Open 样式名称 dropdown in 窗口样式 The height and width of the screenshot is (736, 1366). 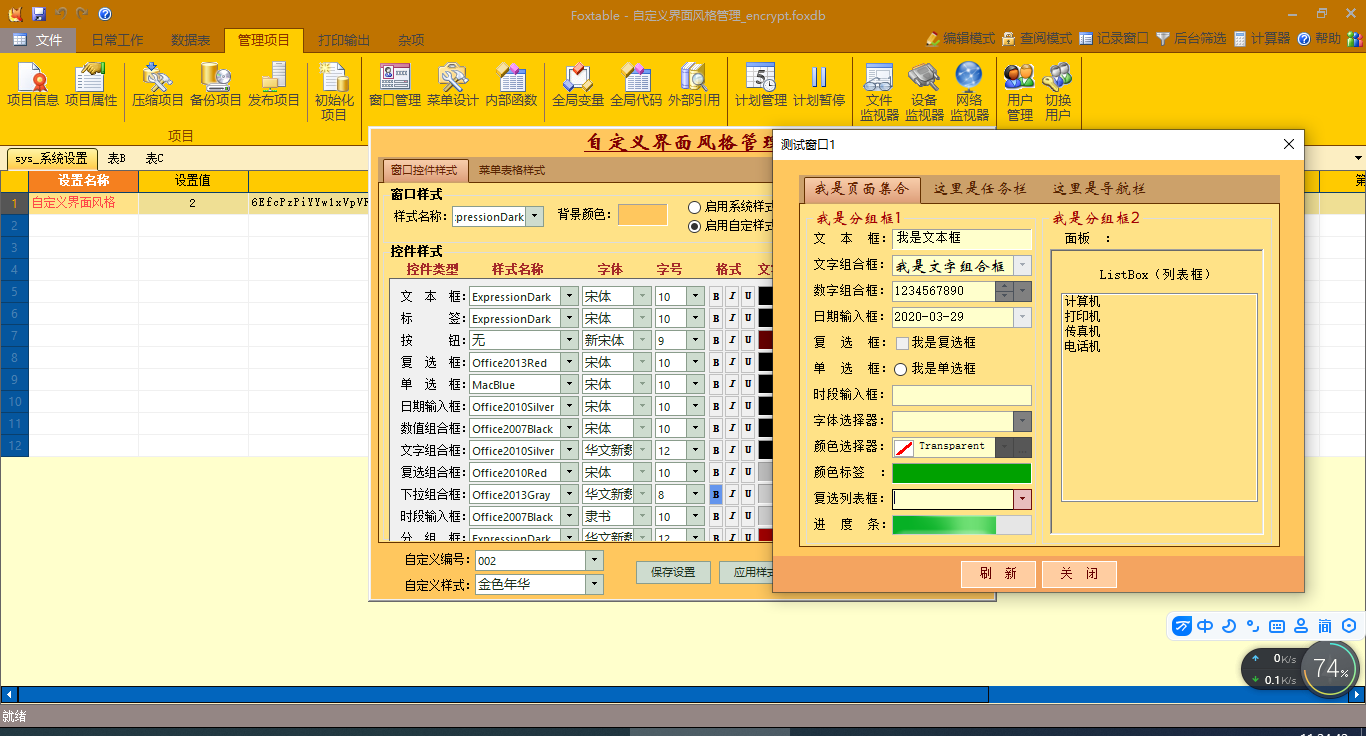(534, 216)
